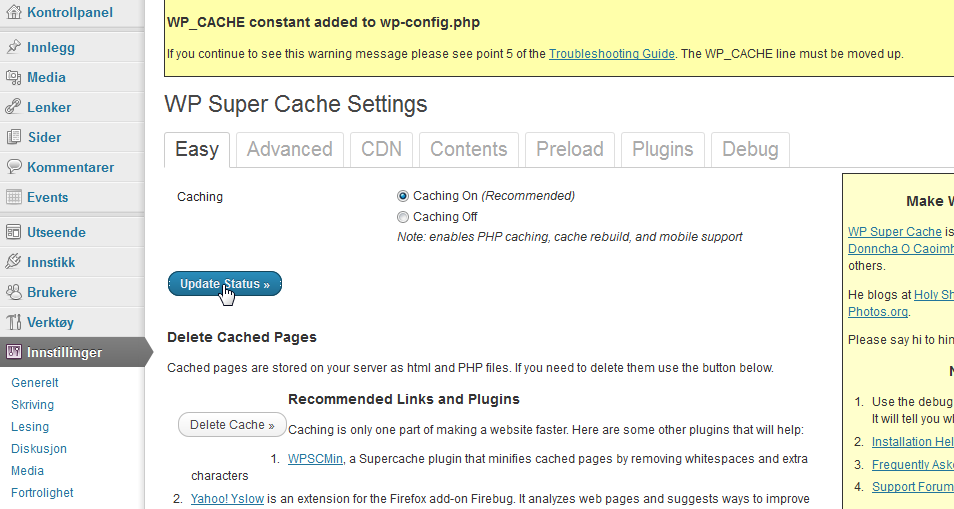Open Kontrollpanel via its house icon
Image resolution: width=954 pixels, height=509 pixels.
point(13,12)
